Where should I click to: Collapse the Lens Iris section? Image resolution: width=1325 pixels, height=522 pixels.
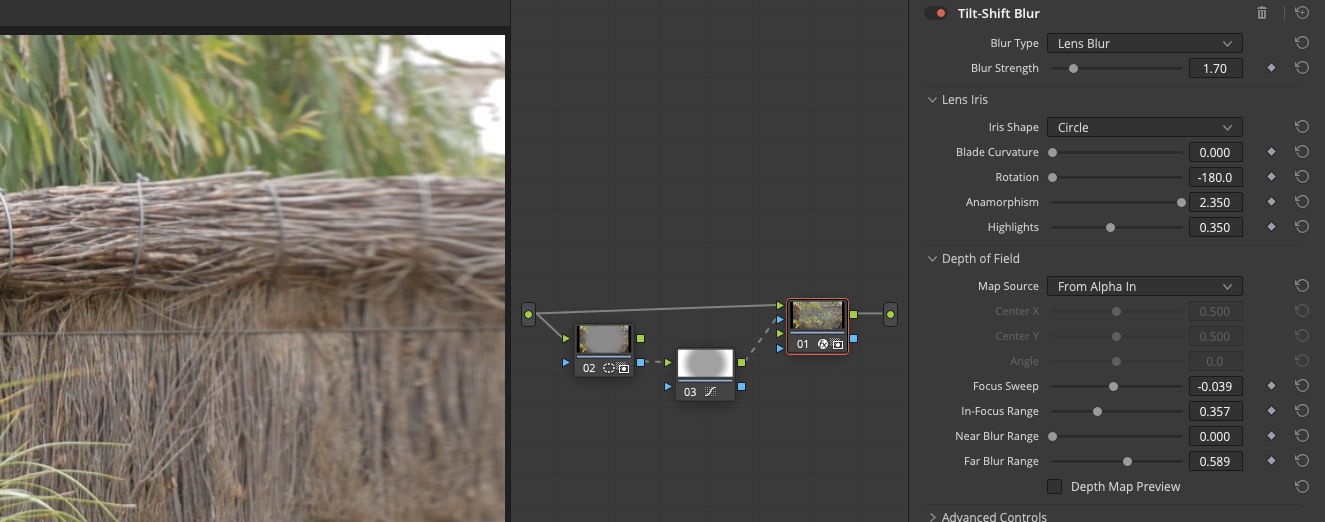point(933,100)
